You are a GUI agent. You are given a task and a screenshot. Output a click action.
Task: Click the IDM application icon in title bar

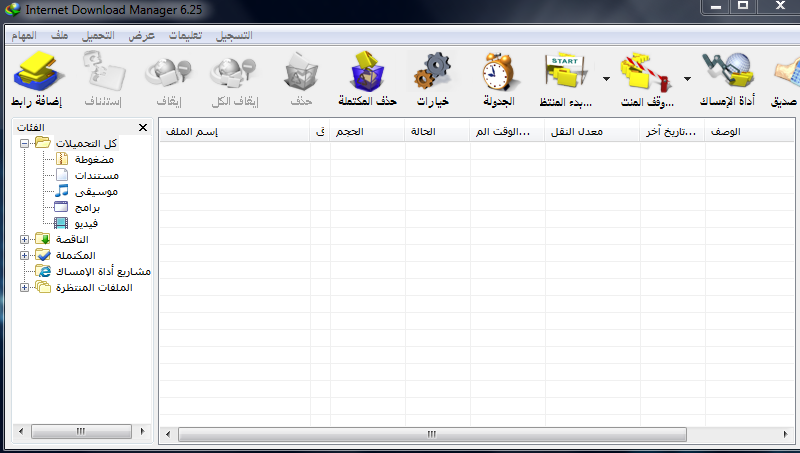12,9
